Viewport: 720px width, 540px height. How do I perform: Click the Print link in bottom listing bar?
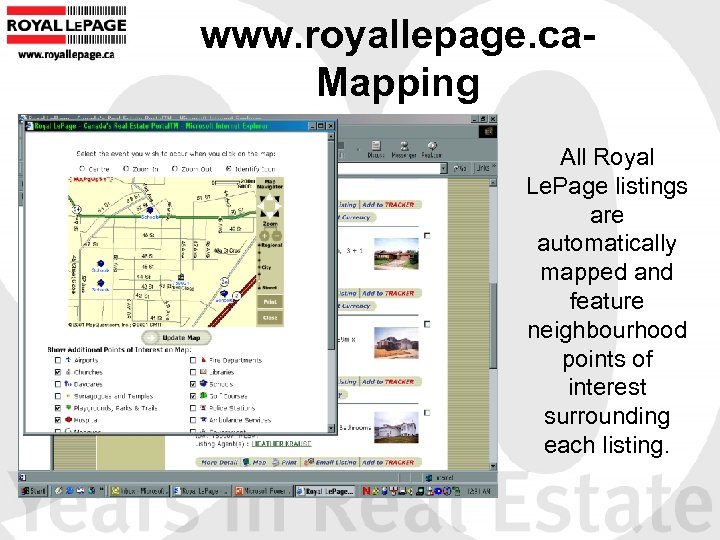(285, 462)
